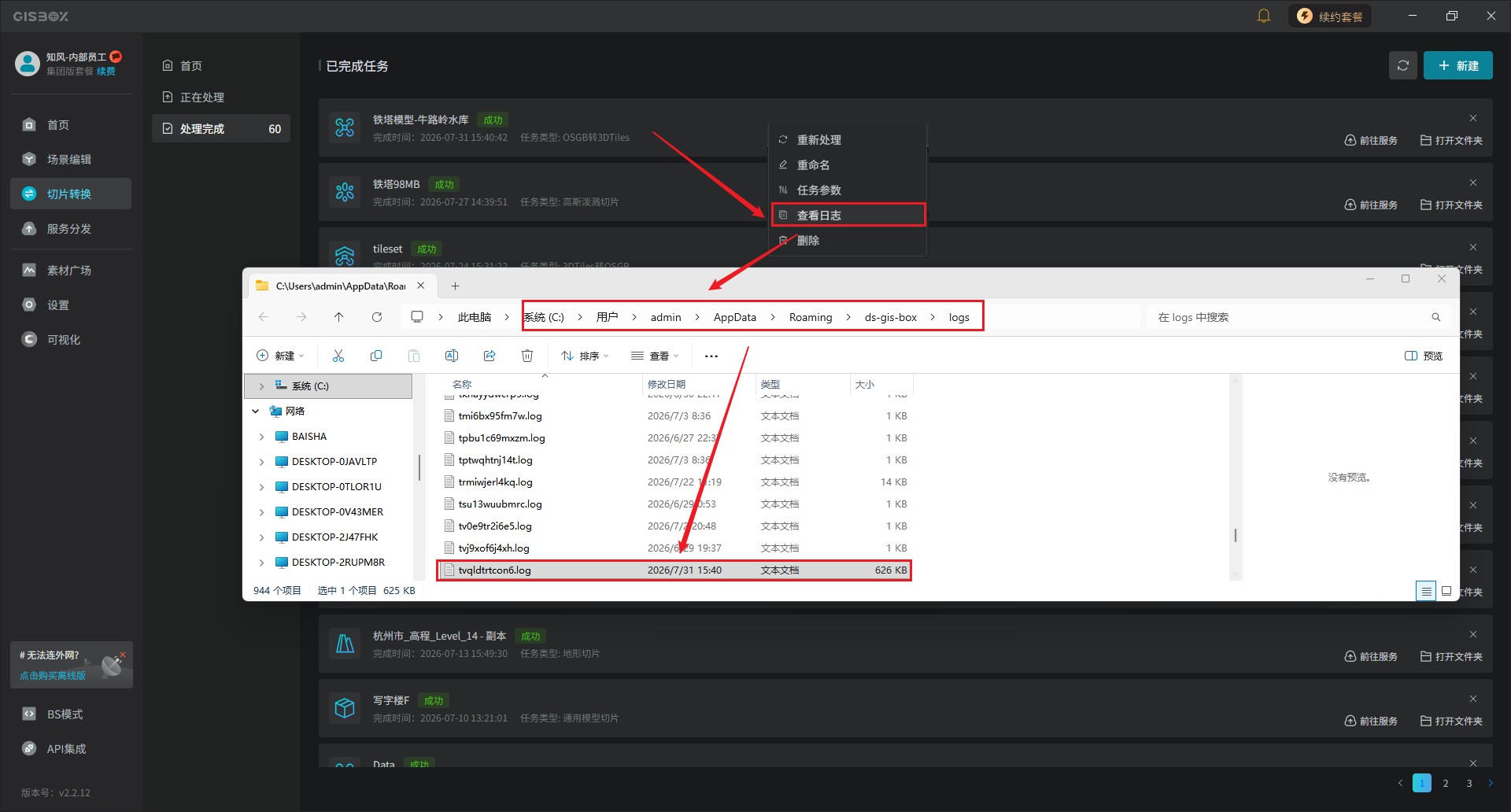
Task: Click 前往服务 for 铁塔98MB task
Action: coord(1371,205)
